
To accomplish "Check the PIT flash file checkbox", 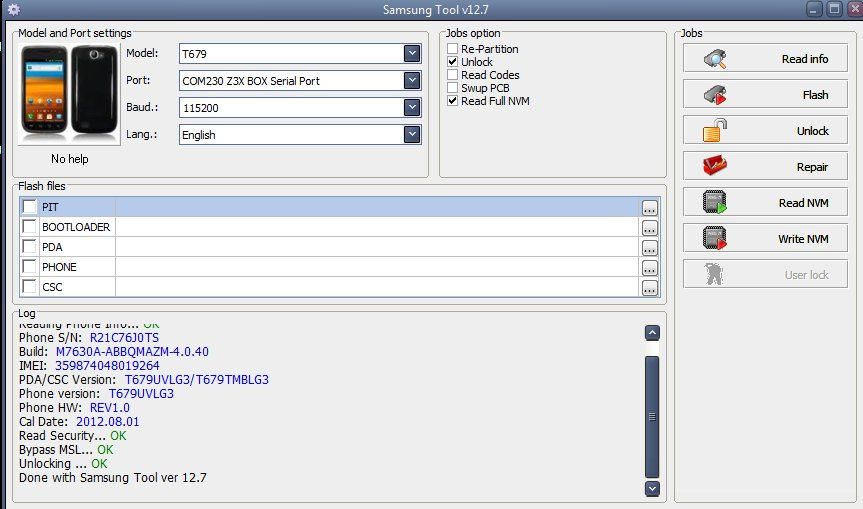I will pos(29,206).
